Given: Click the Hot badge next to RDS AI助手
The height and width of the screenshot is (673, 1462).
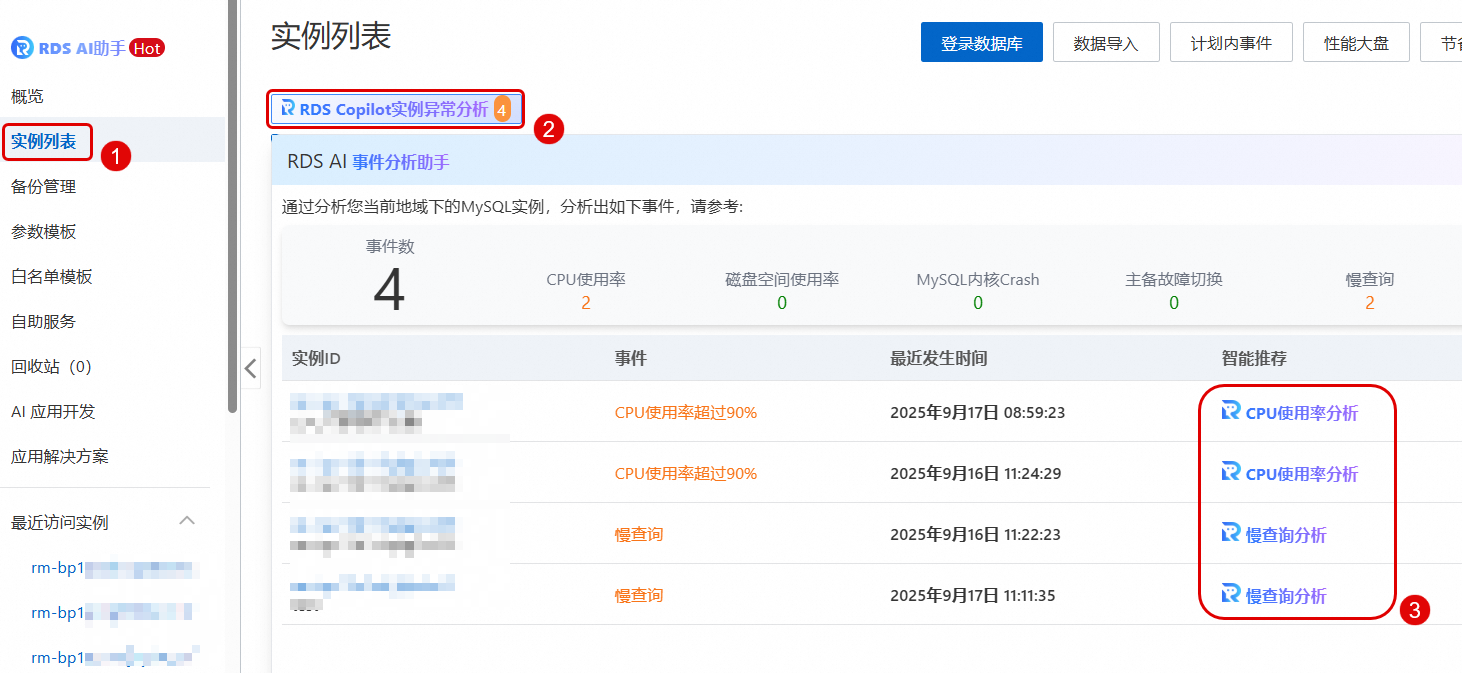Looking at the screenshot, I should click(147, 48).
